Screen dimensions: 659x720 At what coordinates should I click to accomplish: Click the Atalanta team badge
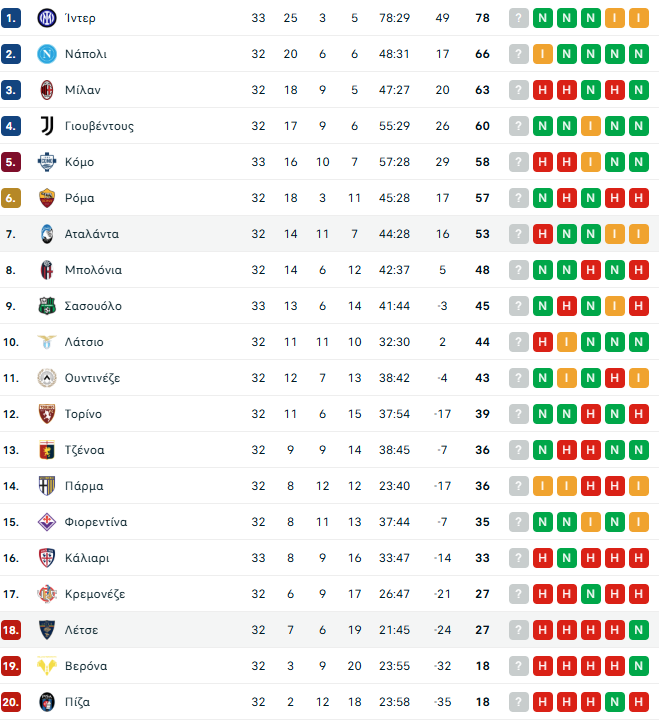(x=46, y=234)
